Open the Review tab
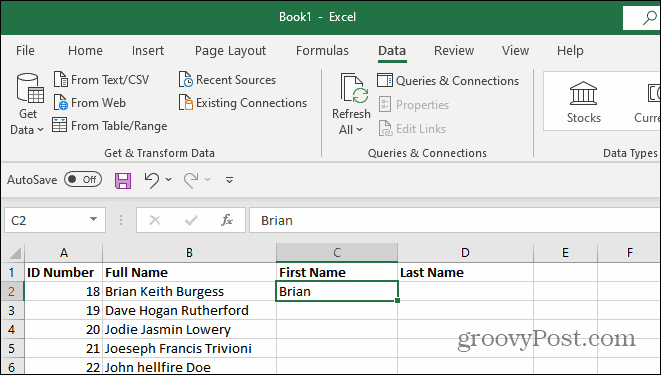661x375 pixels. tap(454, 51)
